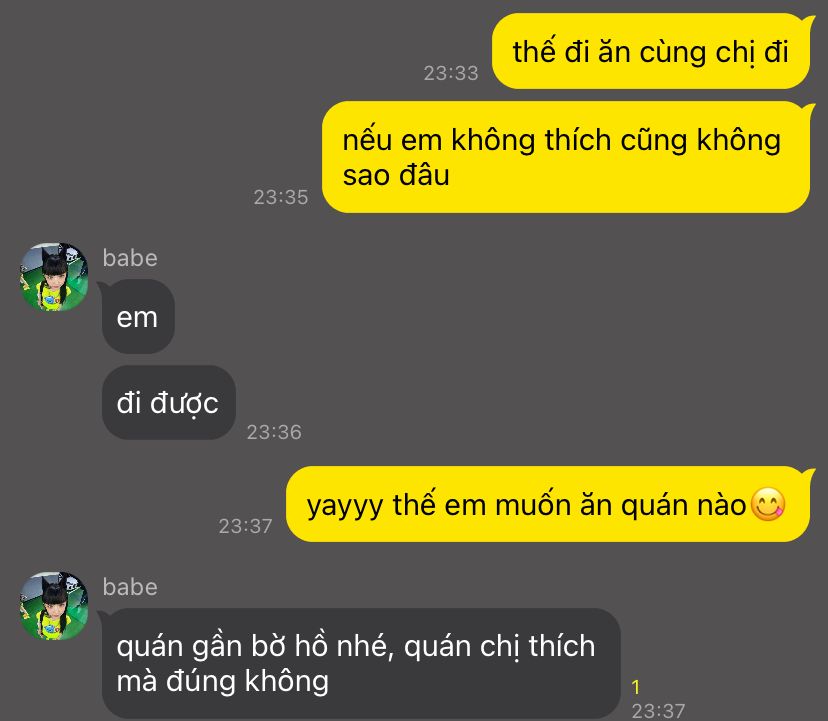Tap the 'đi được' message bubble
The width and height of the screenshot is (828, 721).
point(168,402)
